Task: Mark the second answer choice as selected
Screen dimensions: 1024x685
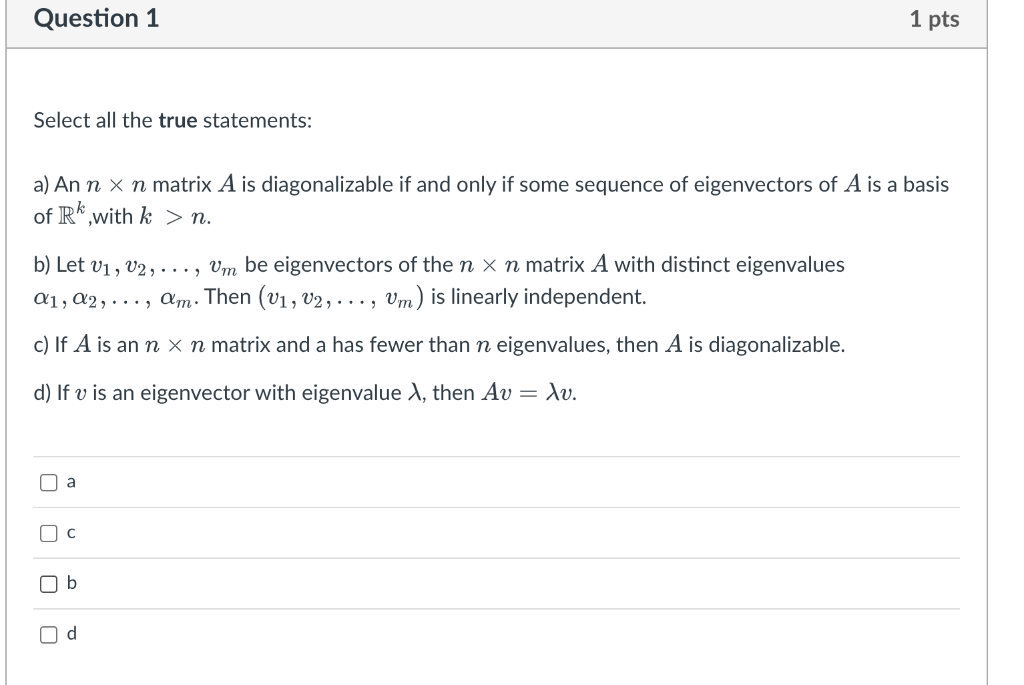Action: coord(46,532)
